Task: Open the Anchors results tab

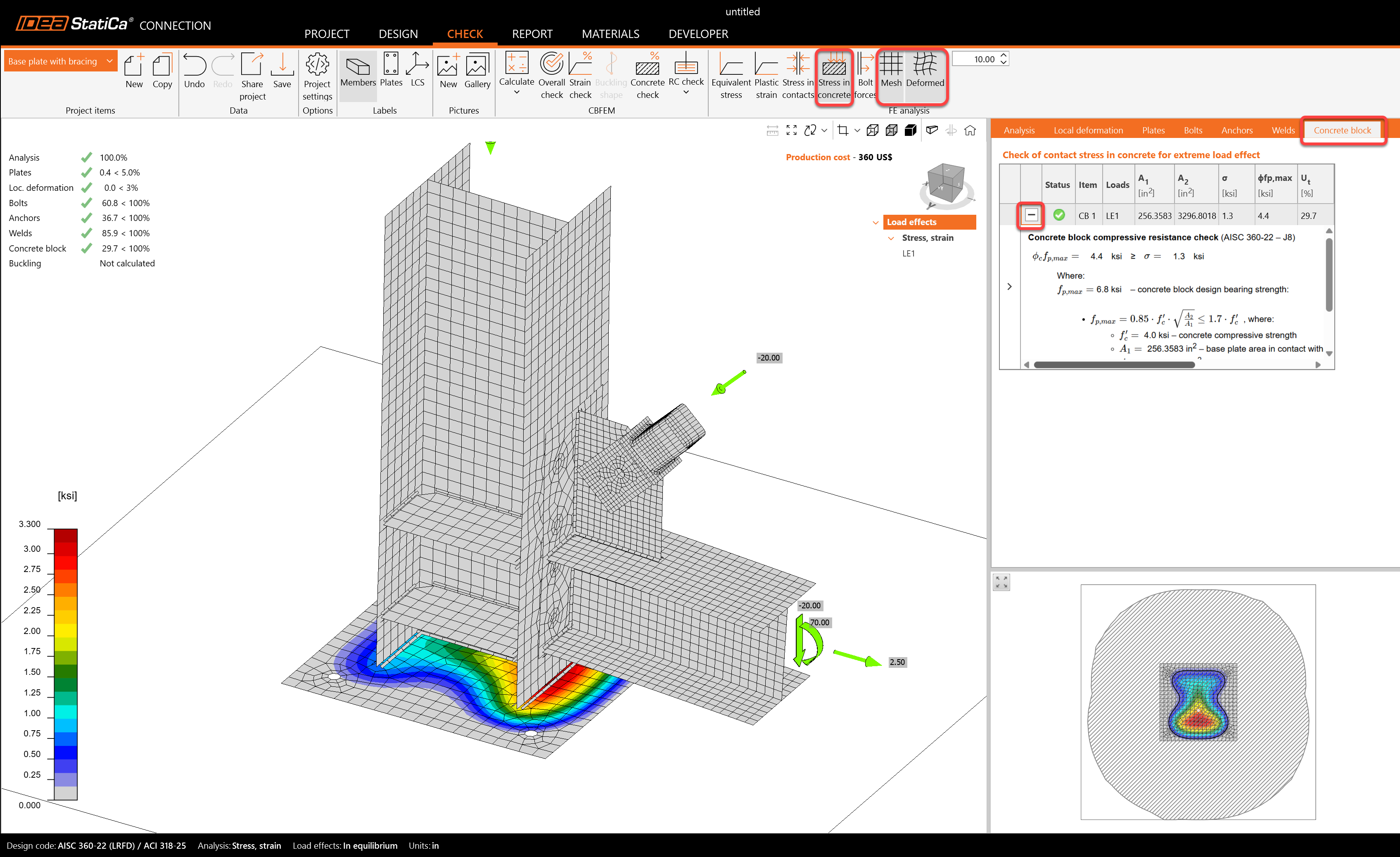Action: coord(1237,130)
